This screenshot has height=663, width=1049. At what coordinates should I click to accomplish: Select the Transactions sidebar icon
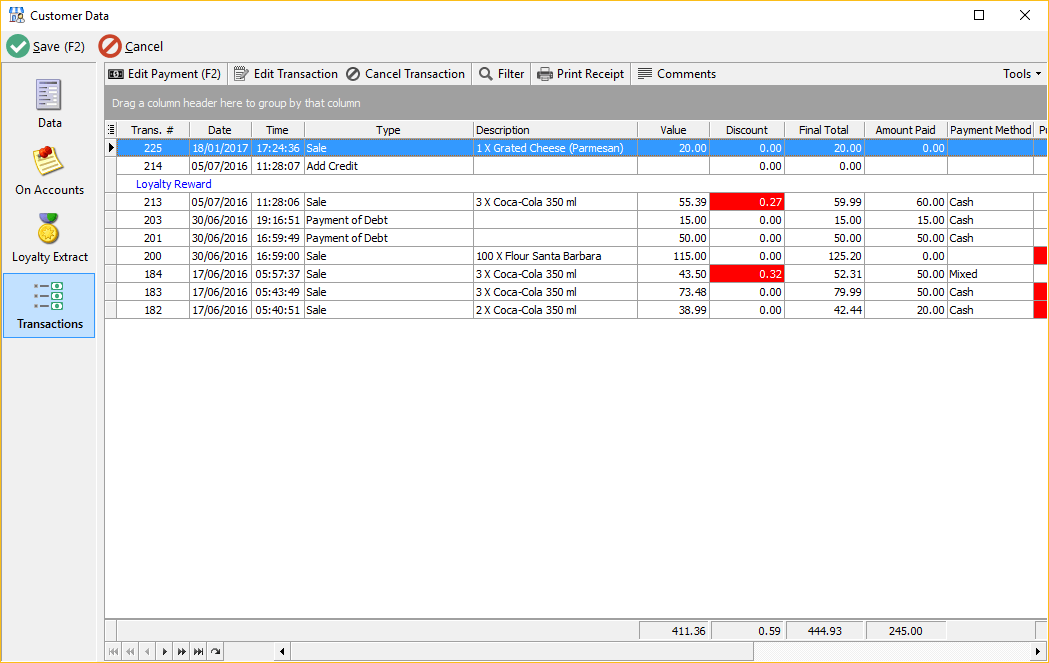point(48,303)
